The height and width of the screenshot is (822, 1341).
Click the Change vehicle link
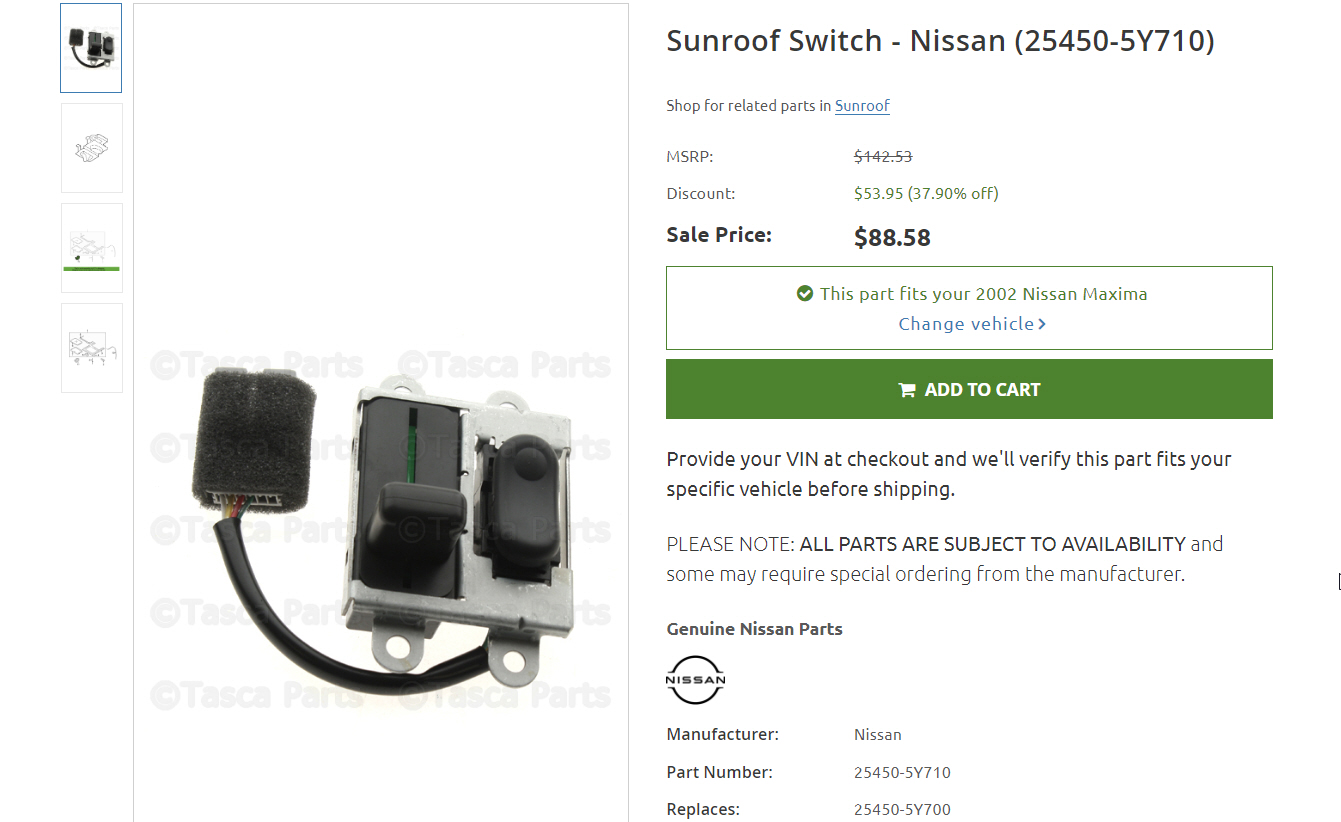tap(966, 324)
